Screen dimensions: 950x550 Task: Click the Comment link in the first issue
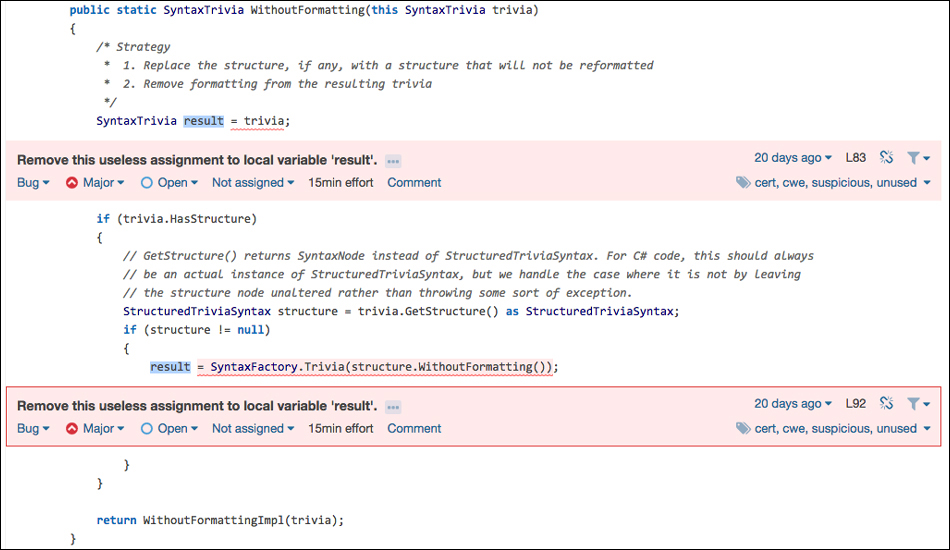pos(414,182)
